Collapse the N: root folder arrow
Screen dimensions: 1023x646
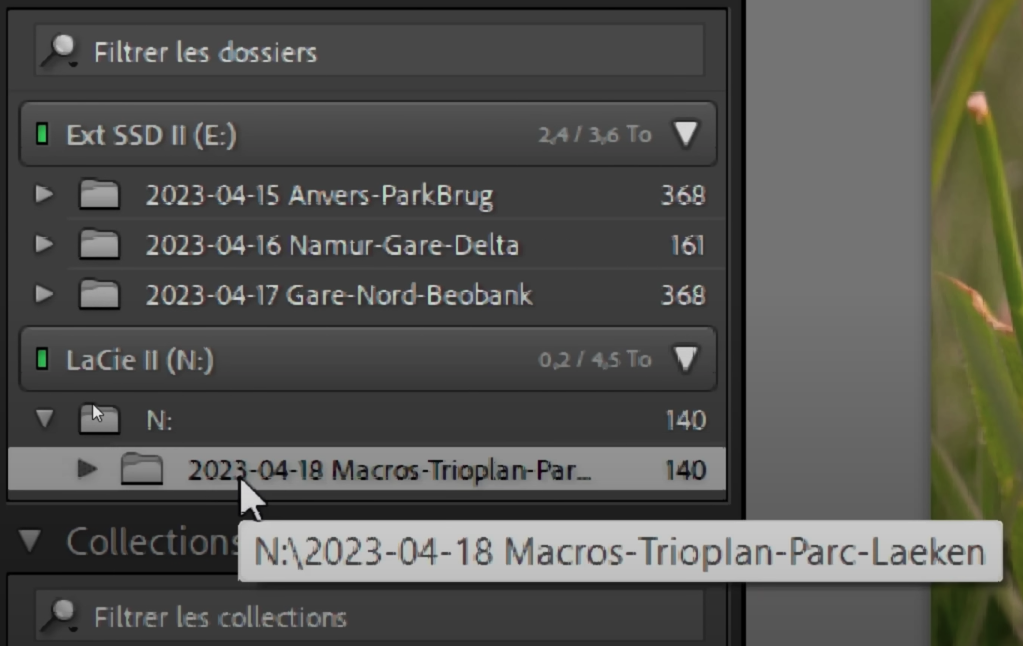coord(44,420)
